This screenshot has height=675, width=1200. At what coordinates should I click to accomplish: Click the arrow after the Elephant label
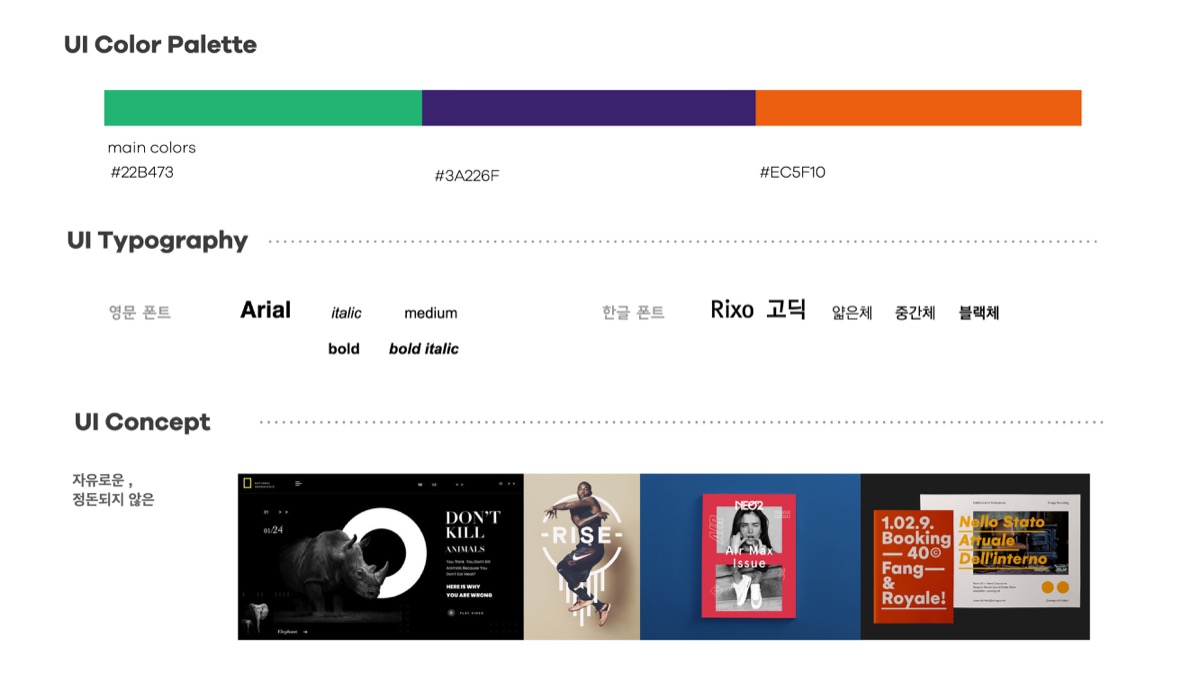(x=305, y=632)
